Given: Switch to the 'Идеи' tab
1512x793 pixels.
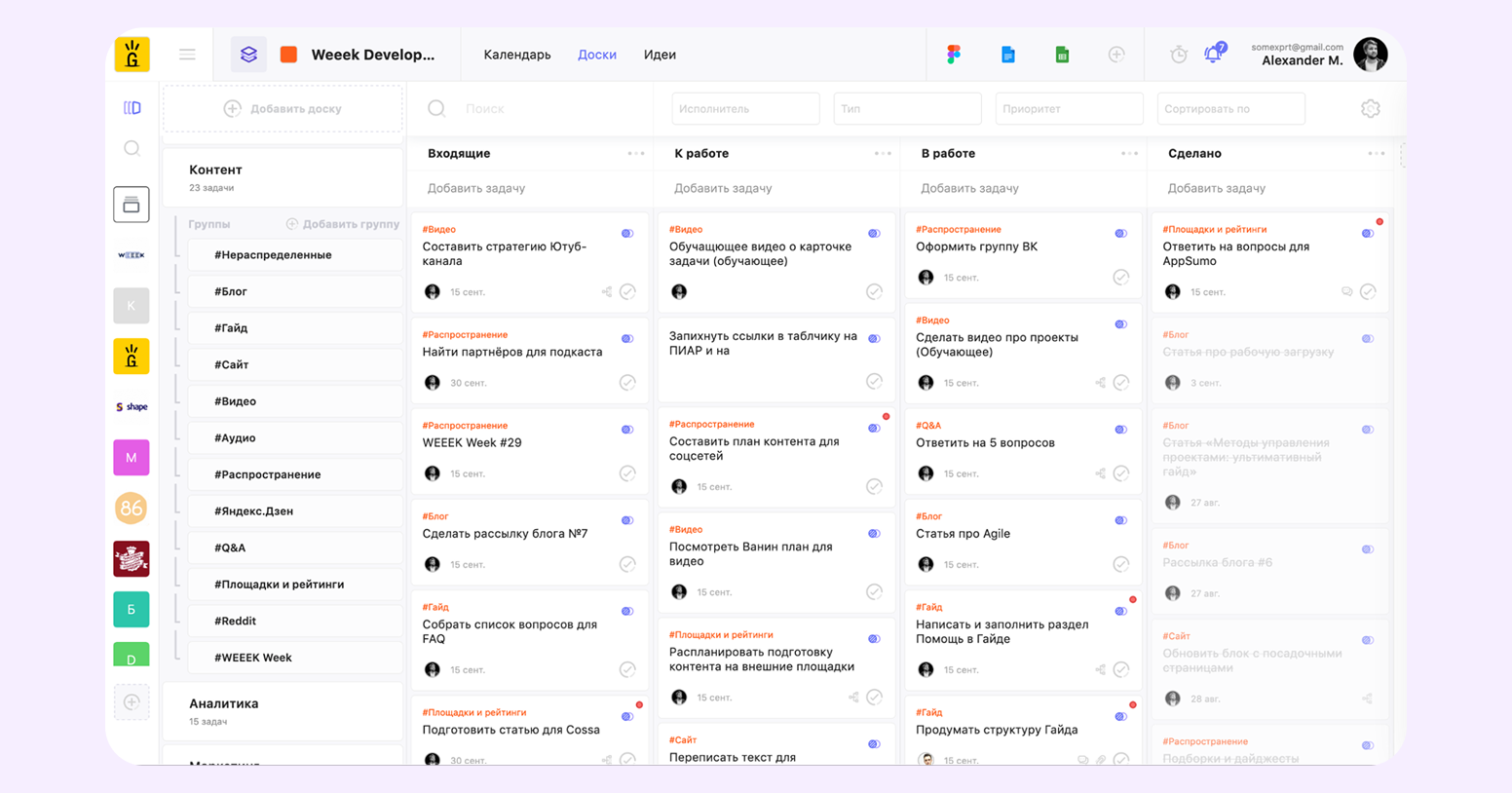Looking at the screenshot, I should [660, 55].
